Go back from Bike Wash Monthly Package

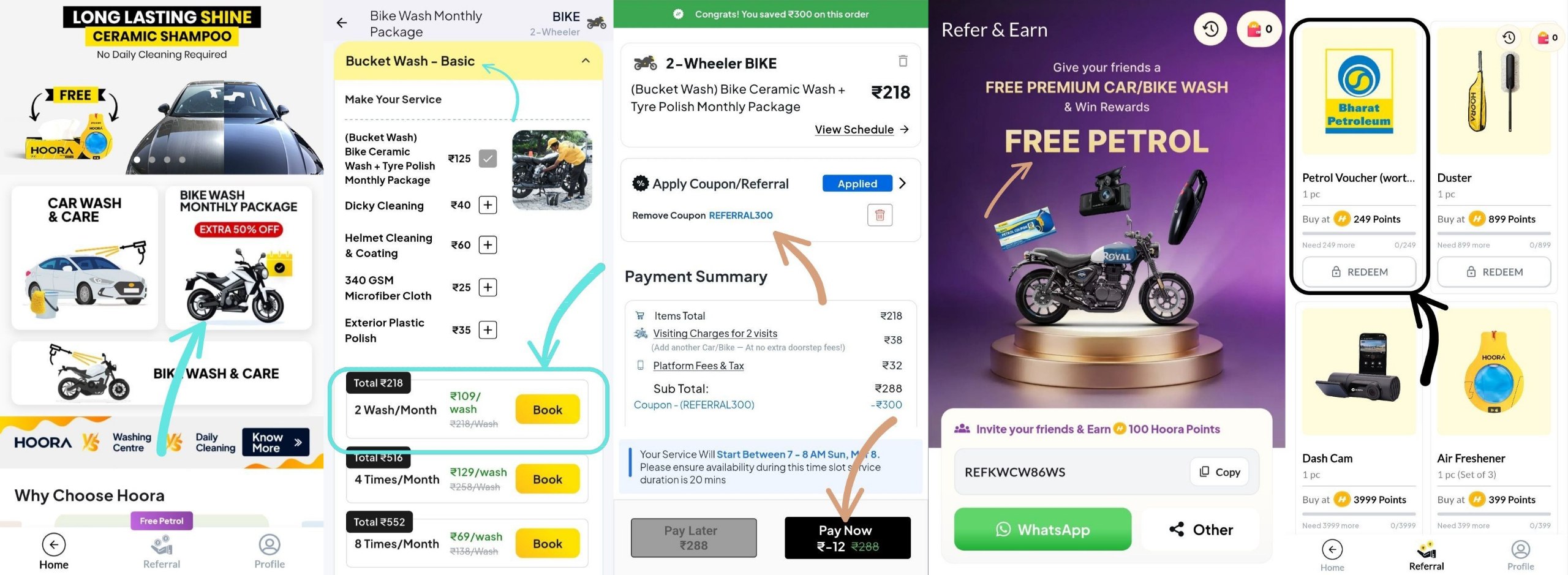tap(342, 23)
